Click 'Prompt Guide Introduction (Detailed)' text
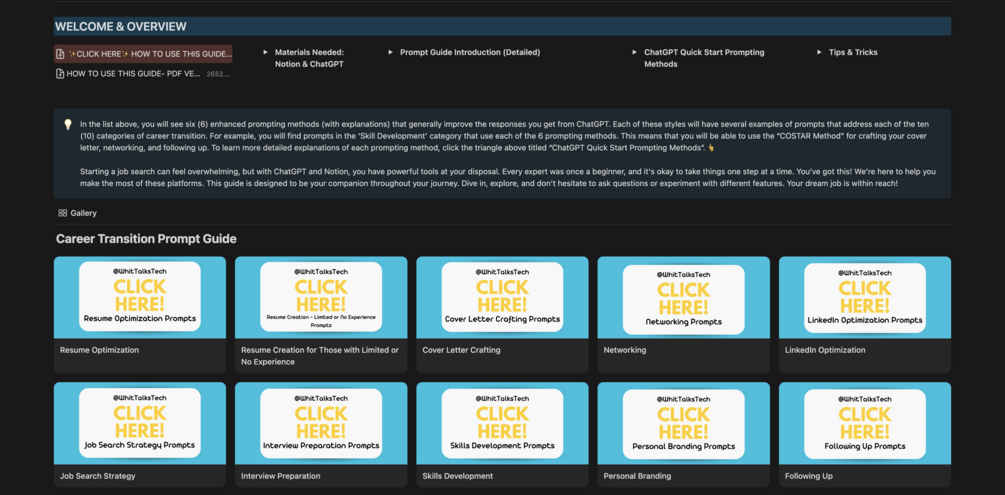Screen dimensions: 1005x495 [470, 53]
